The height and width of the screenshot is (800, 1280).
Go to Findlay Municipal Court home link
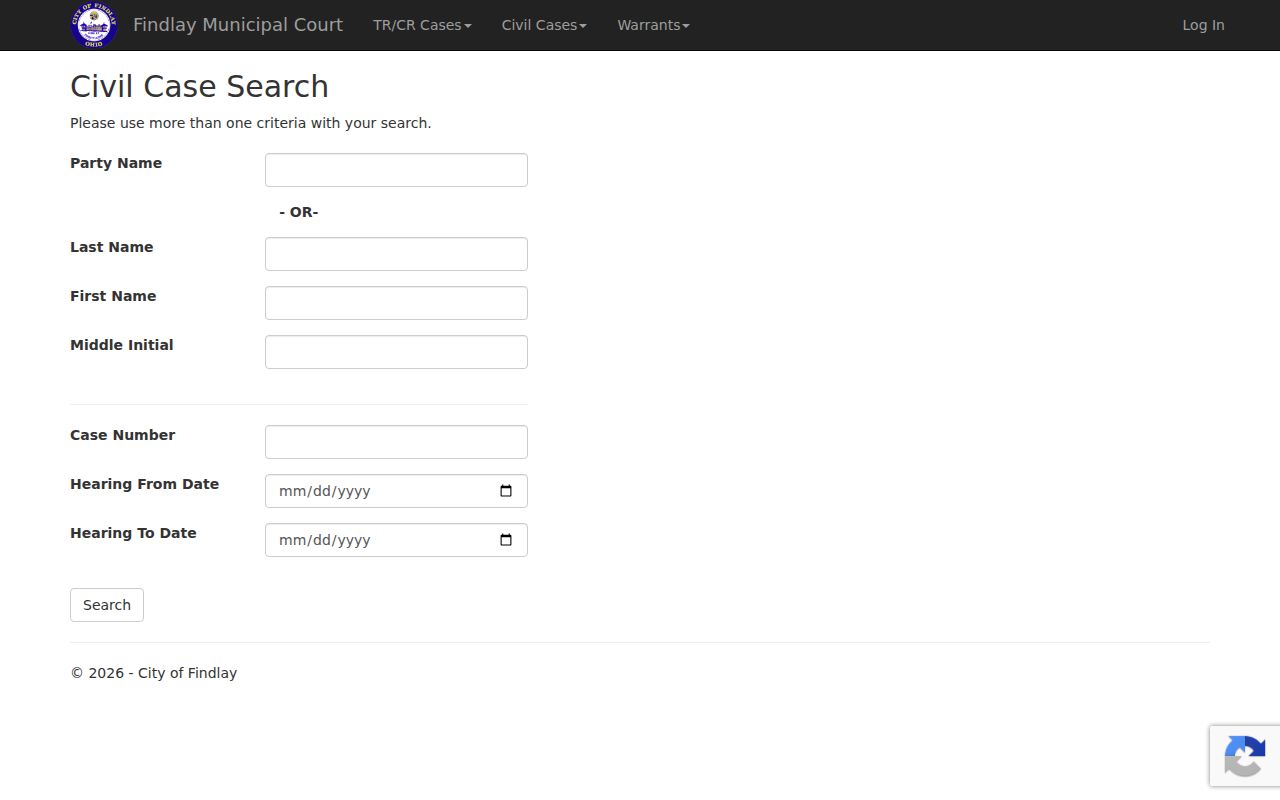[238, 25]
